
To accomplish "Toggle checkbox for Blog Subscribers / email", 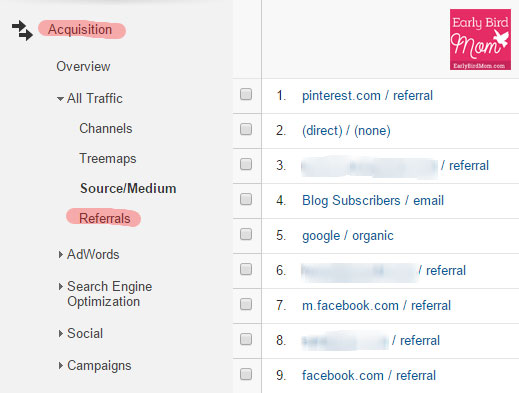I will point(246,199).
